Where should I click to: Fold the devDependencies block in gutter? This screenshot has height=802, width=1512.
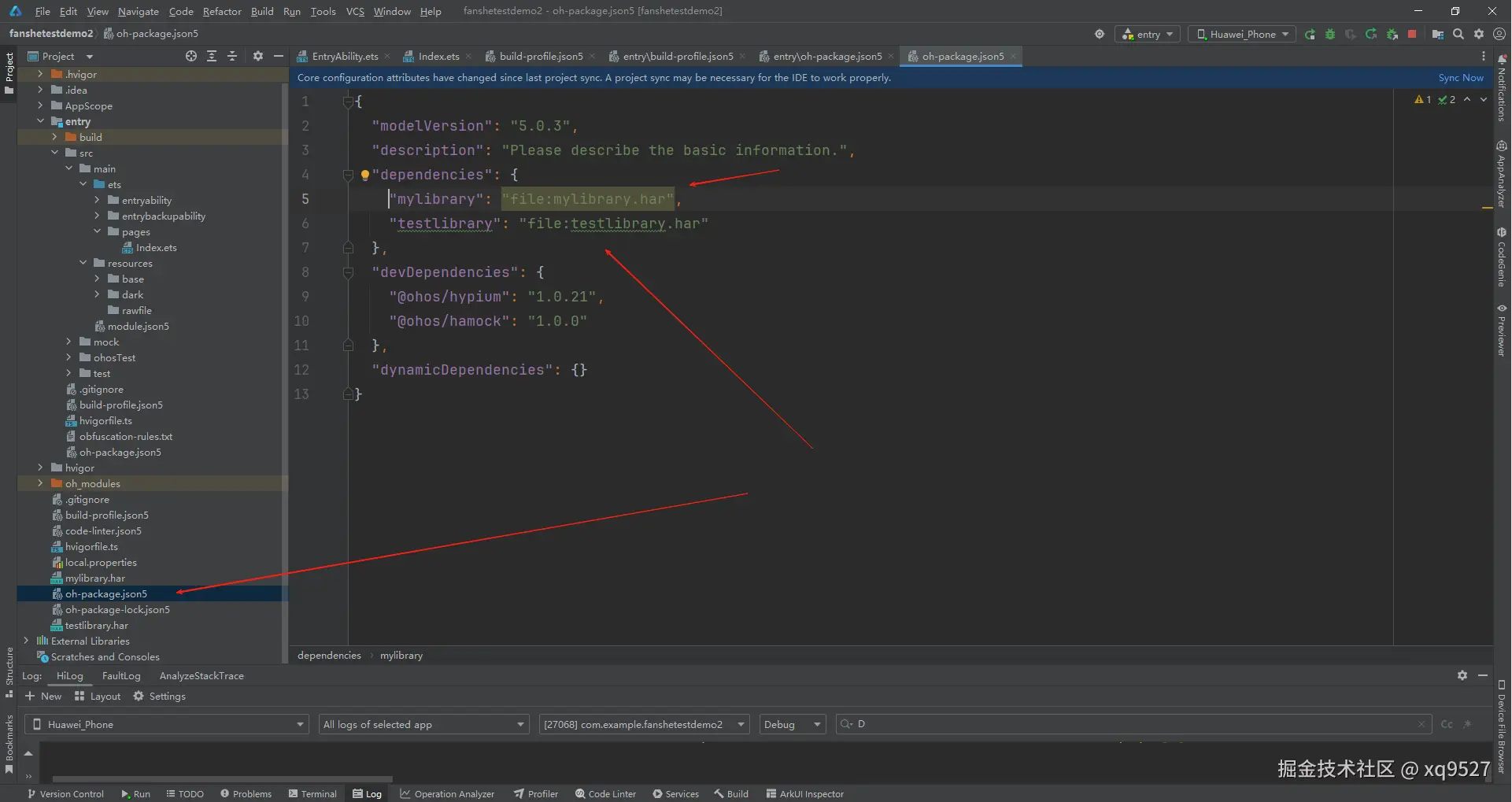(x=348, y=272)
